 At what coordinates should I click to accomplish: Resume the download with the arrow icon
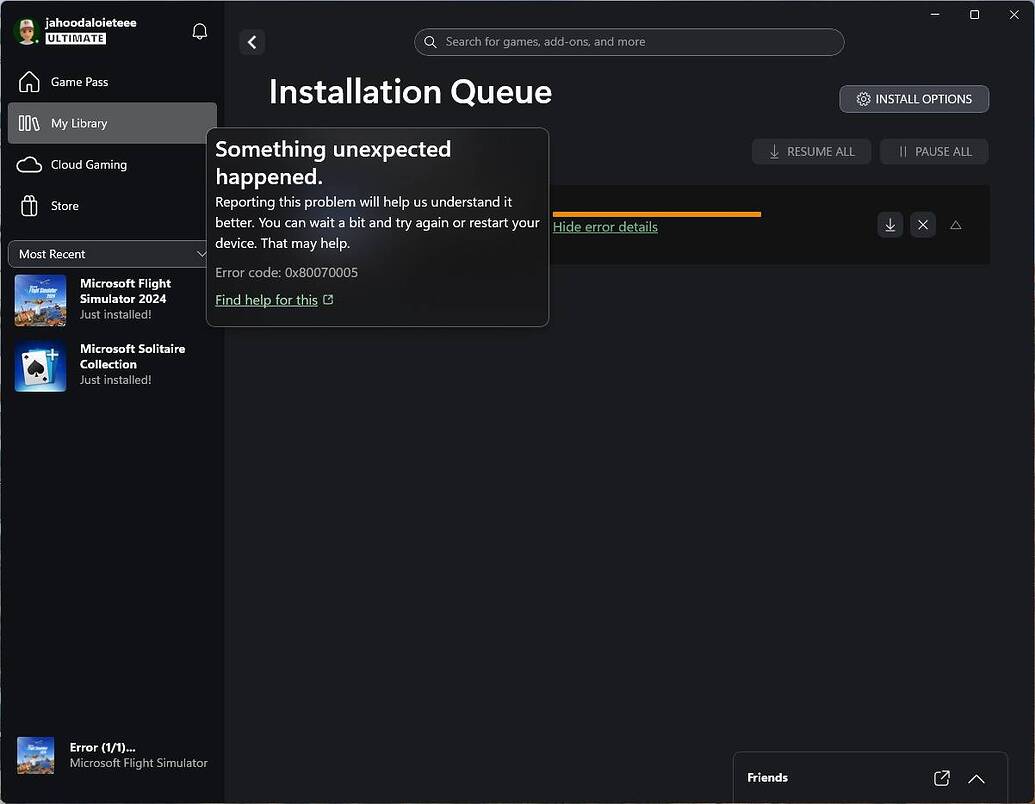(890, 225)
